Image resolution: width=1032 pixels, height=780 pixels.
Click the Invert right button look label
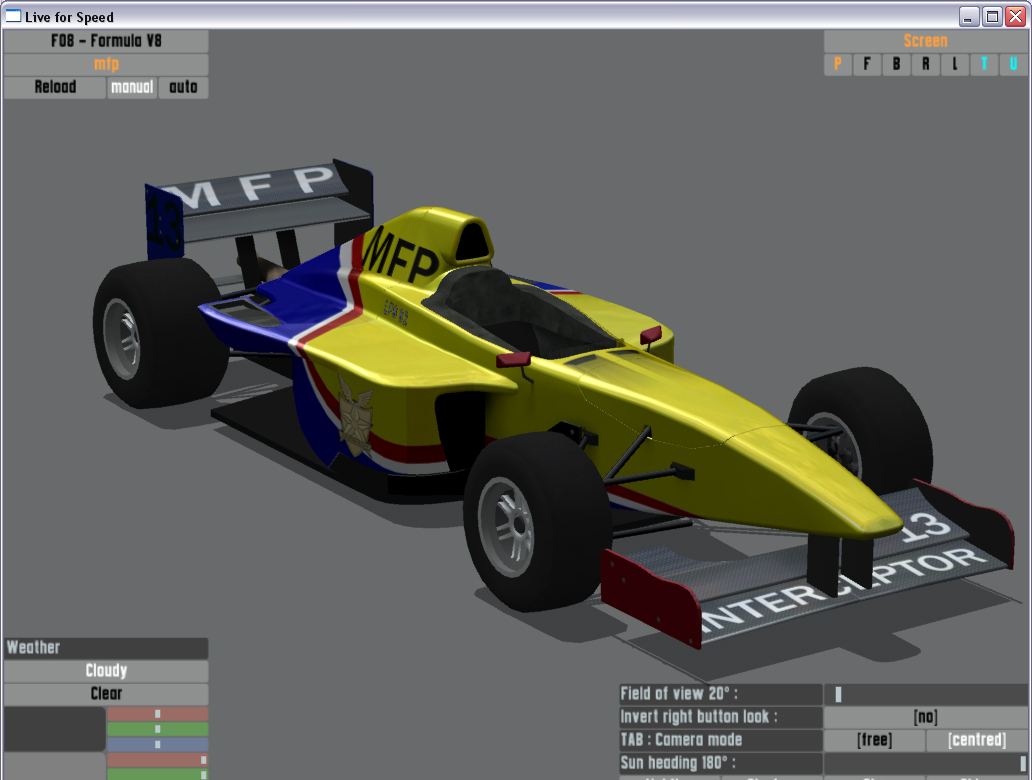tap(721, 717)
